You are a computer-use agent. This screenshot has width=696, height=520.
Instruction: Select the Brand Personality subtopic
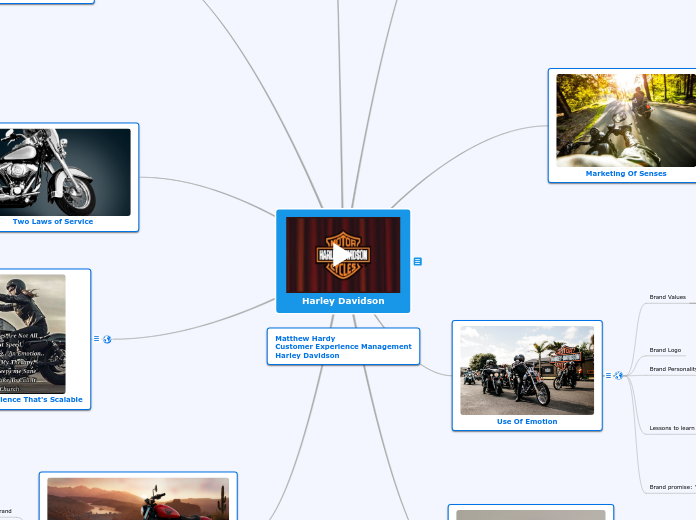(672, 369)
